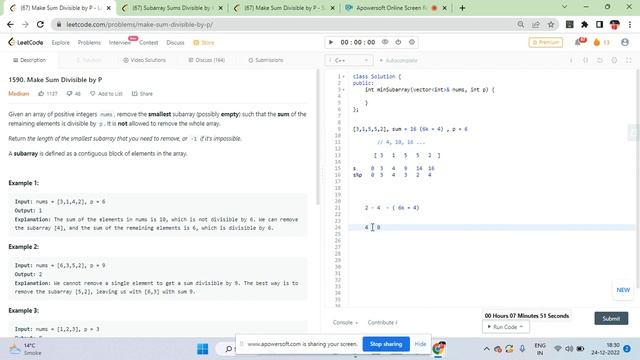The height and width of the screenshot is (360, 640).
Task: Open the Chrome three-dot menu
Action: 630,24
